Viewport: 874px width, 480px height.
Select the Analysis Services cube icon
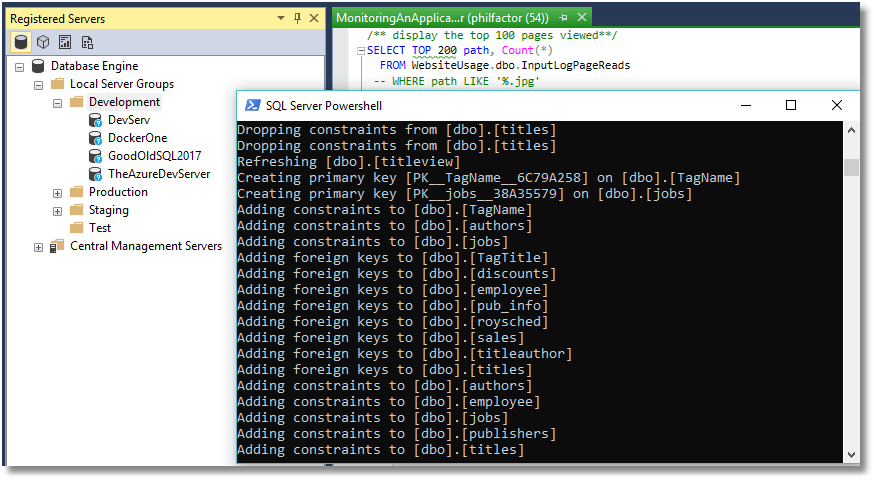point(43,42)
